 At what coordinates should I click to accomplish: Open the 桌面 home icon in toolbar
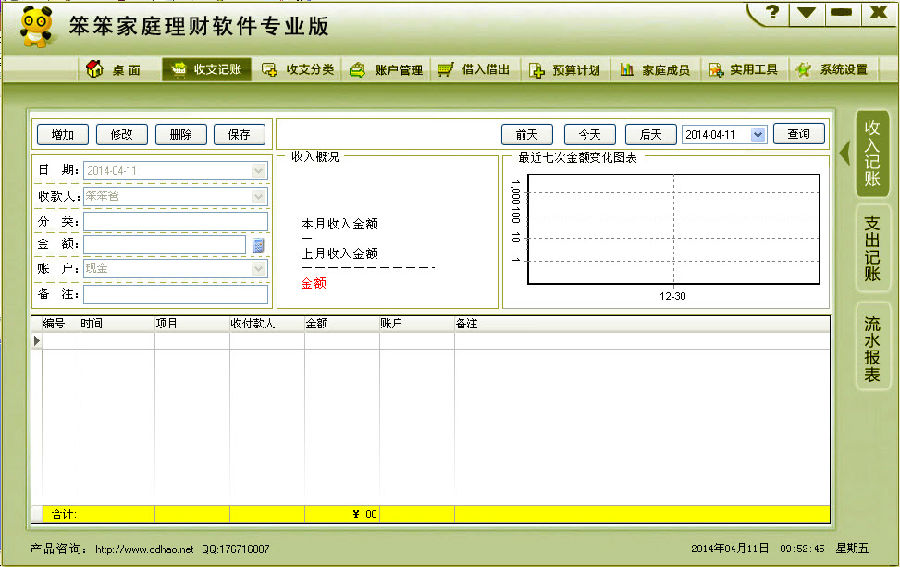coord(96,70)
